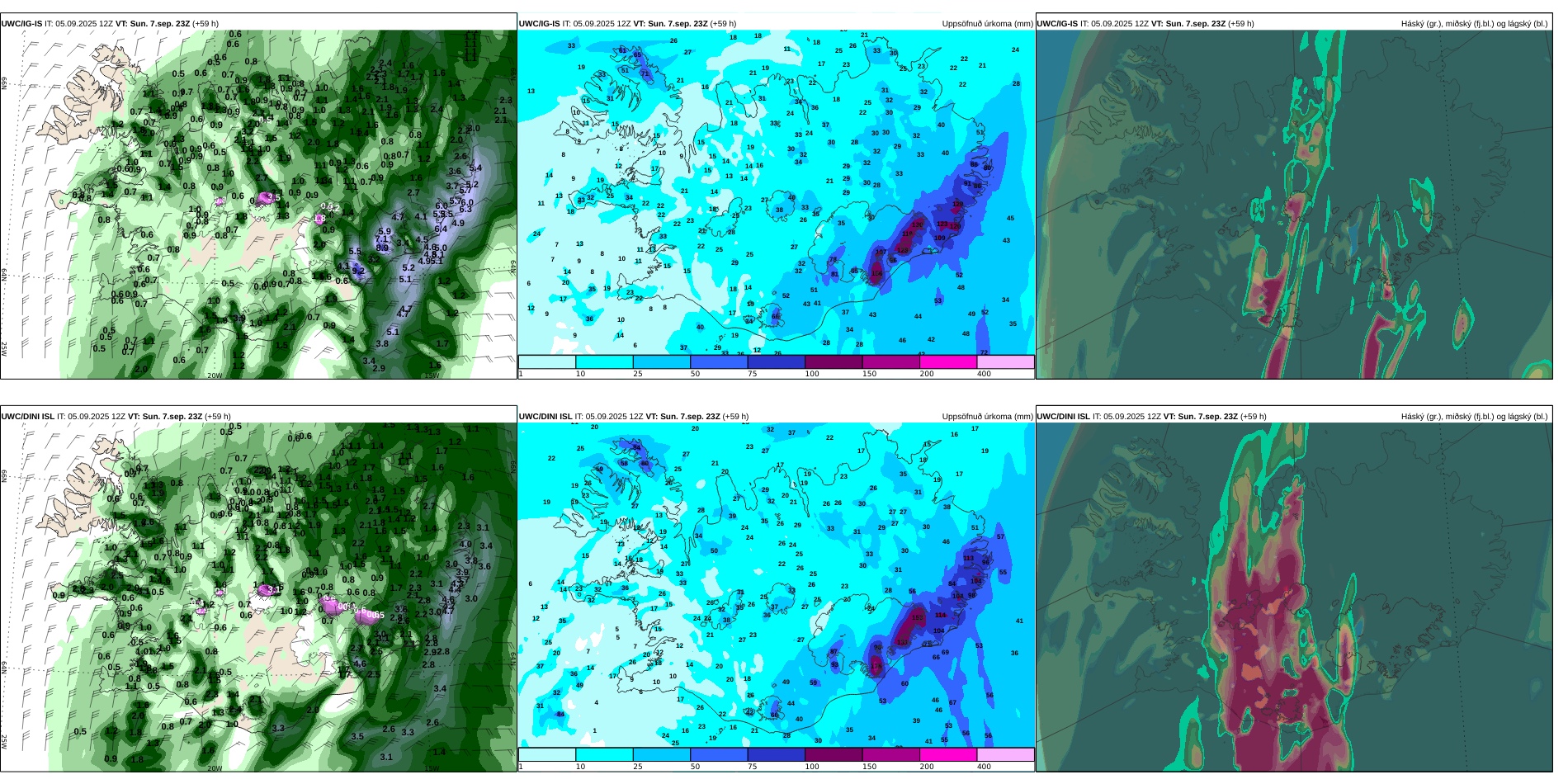Click the '20W' longitude label on UWC/DINI ISL wind map

tap(215, 768)
